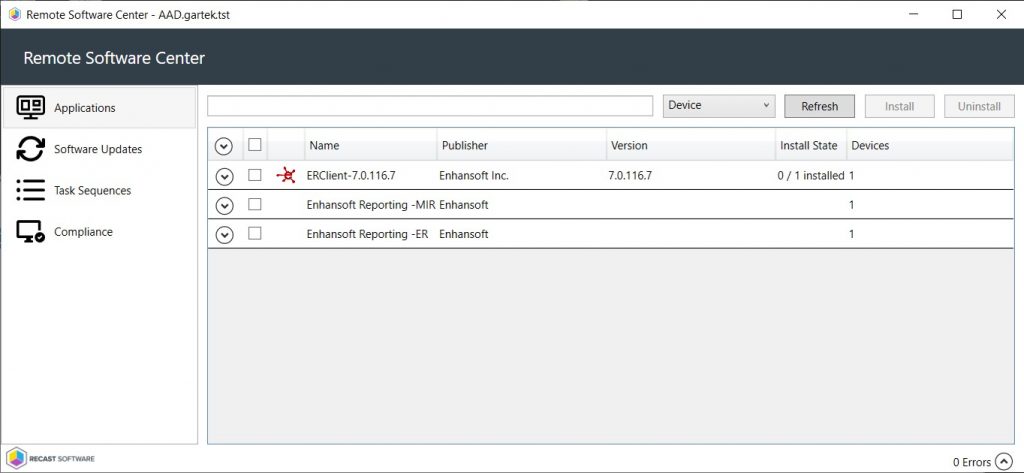Expand all rows via header chevron
The width and height of the screenshot is (1024, 473).
coord(224,146)
